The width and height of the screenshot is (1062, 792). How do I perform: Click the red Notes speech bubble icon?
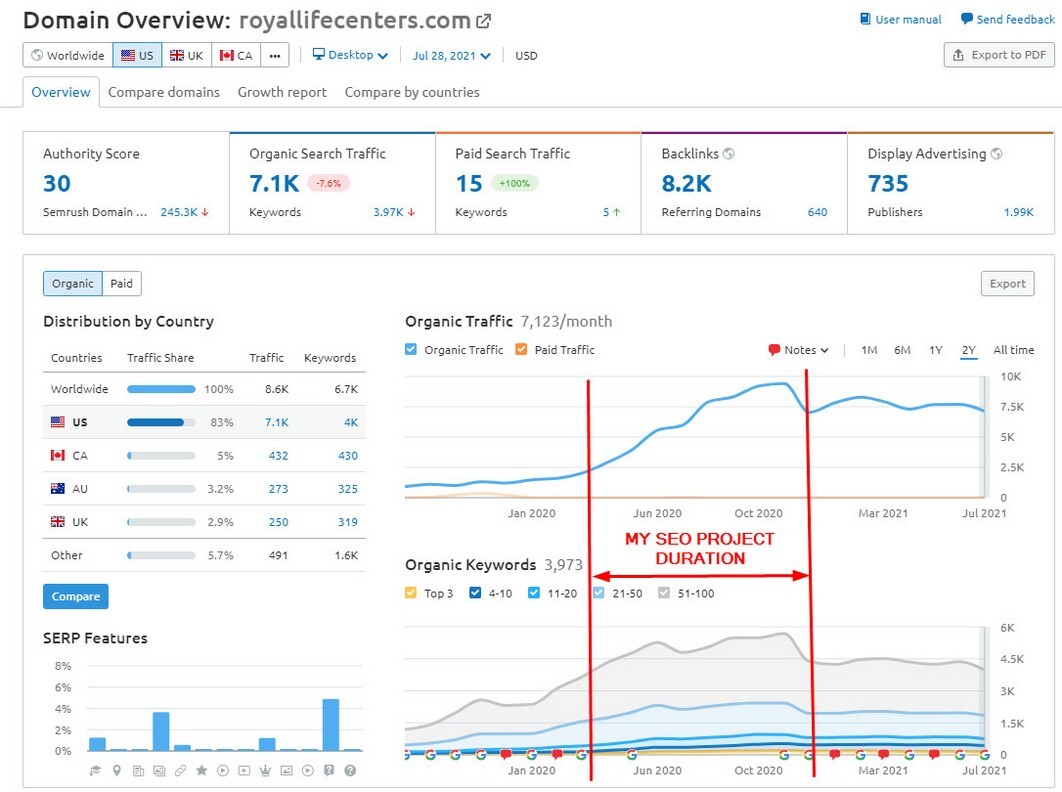(x=774, y=350)
